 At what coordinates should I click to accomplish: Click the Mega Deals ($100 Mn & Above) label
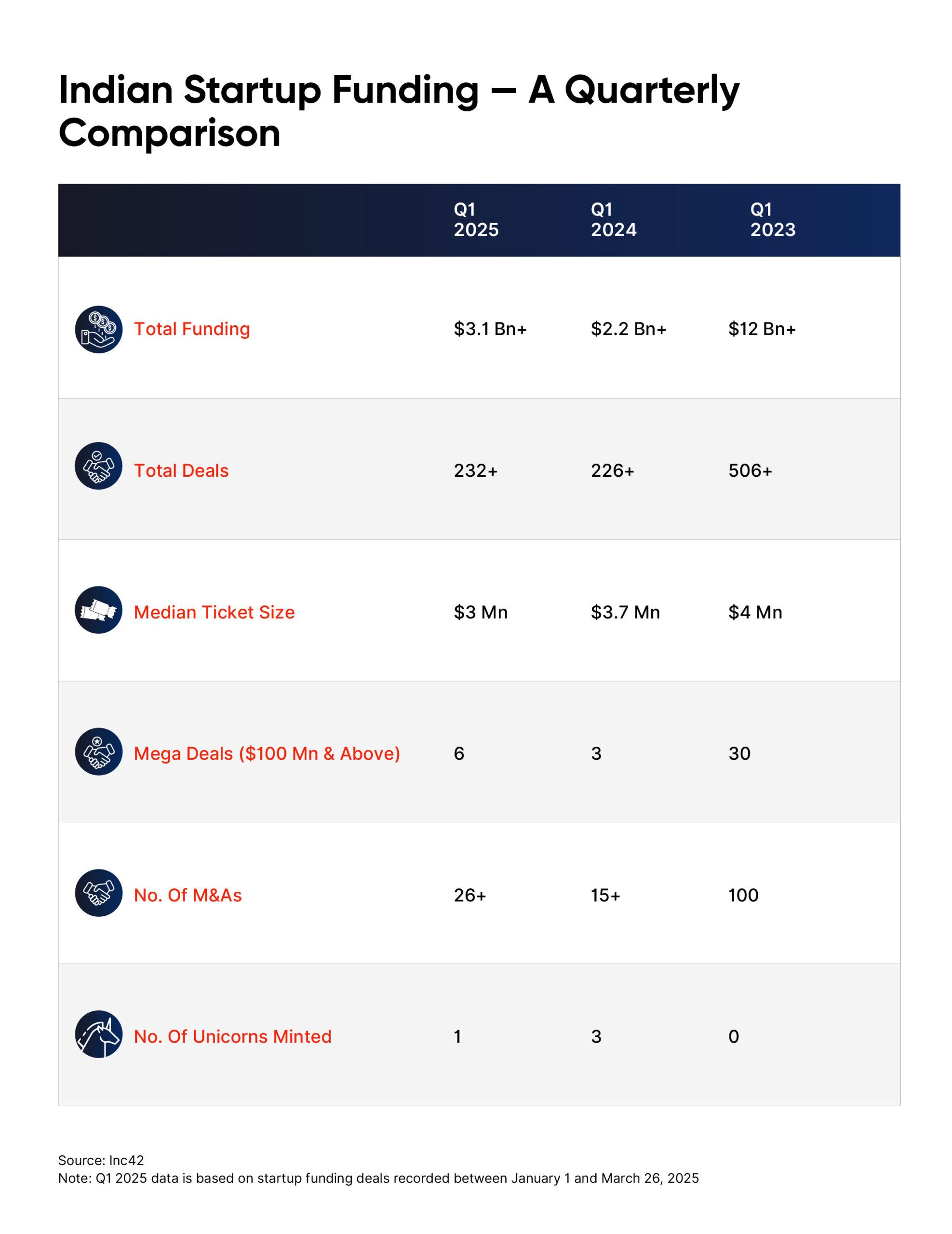pos(267,753)
